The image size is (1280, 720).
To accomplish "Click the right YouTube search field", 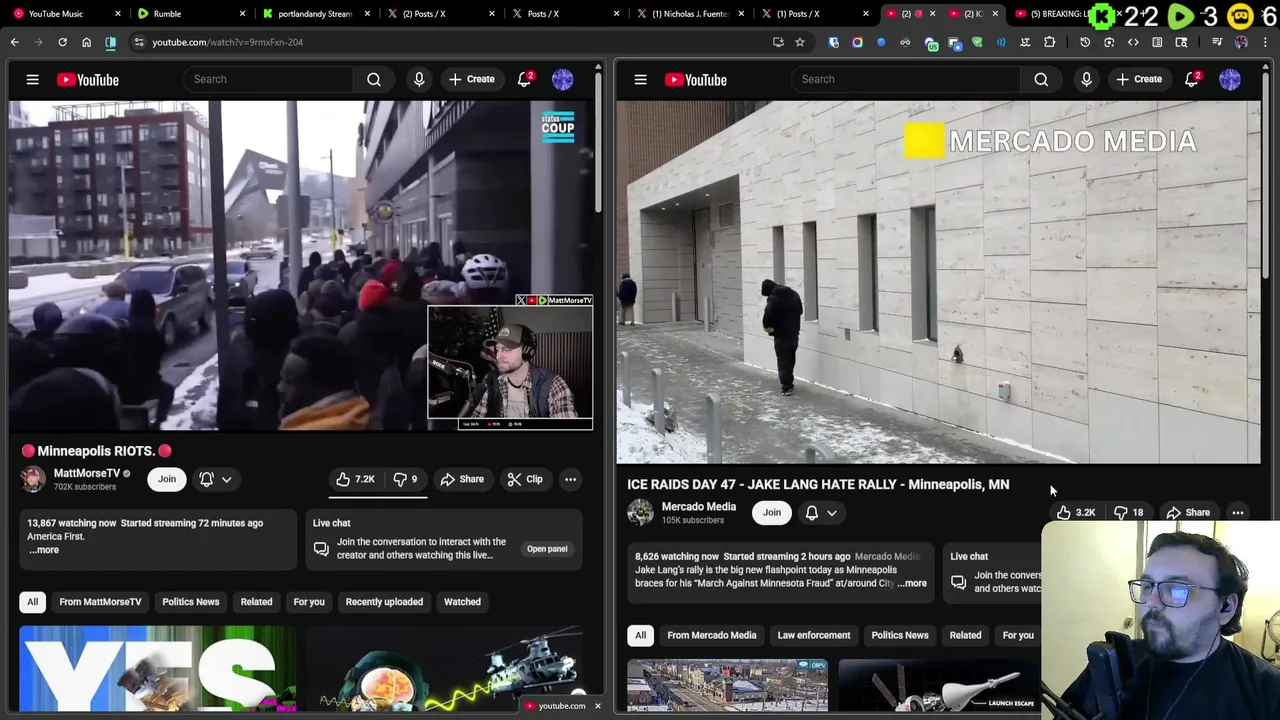I will [906, 79].
